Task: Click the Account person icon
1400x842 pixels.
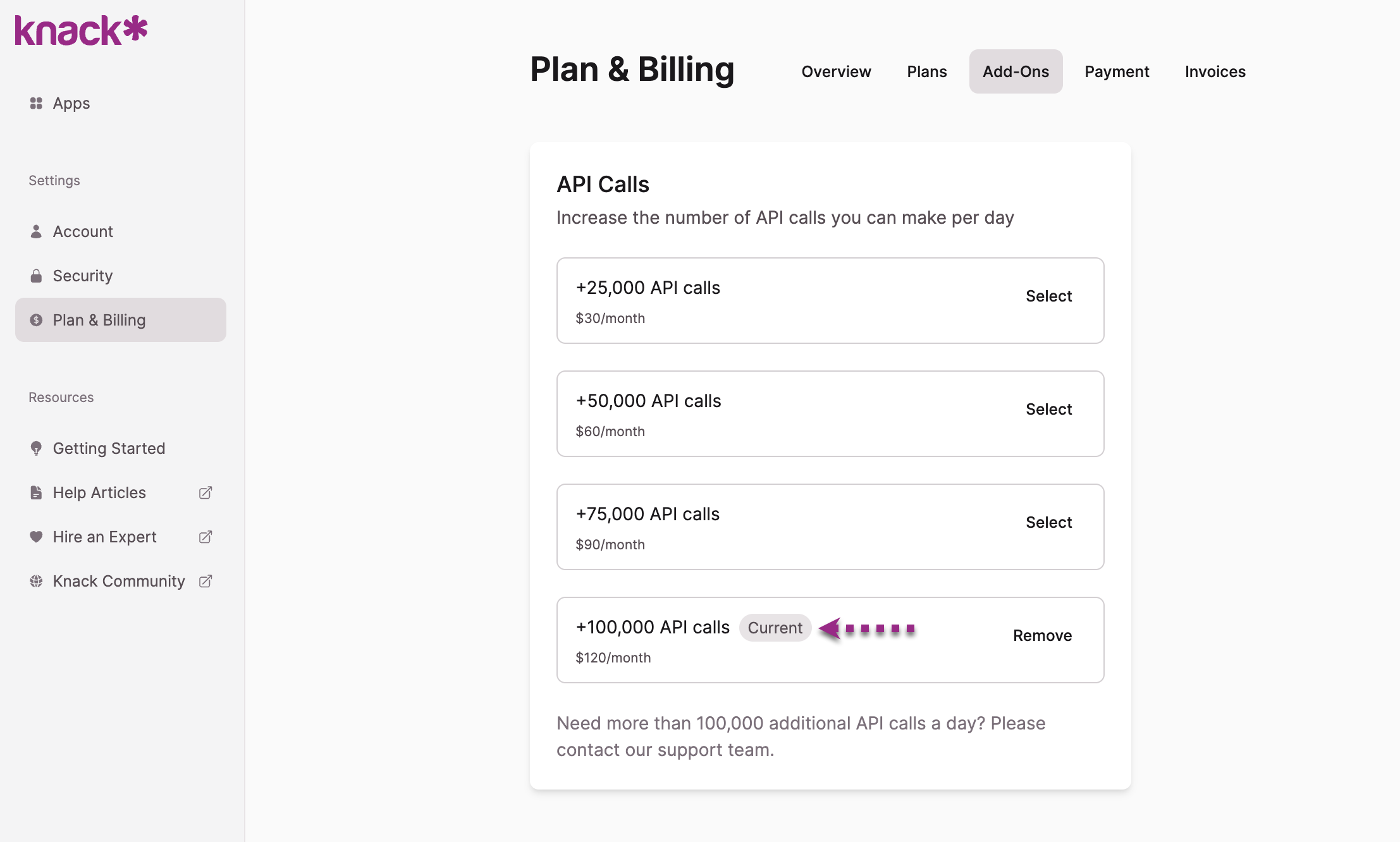Action: click(x=36, y=231)
